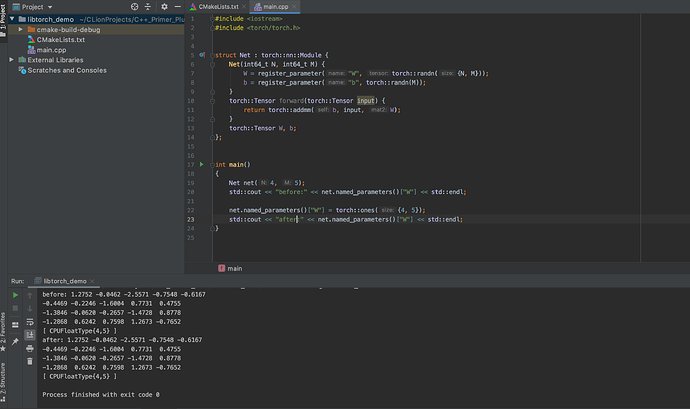Toggle Soft-Wrap in Run console
The width and height of the screenshot is (690, 409).
30,322
